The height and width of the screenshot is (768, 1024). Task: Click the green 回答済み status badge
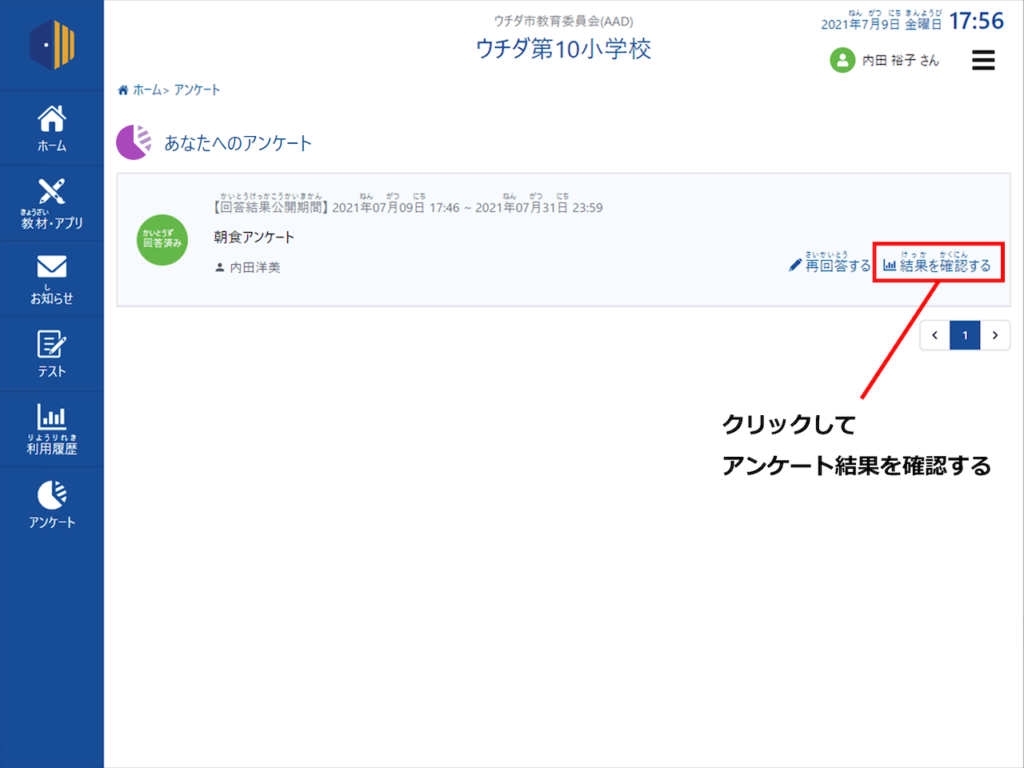(162, 240)
